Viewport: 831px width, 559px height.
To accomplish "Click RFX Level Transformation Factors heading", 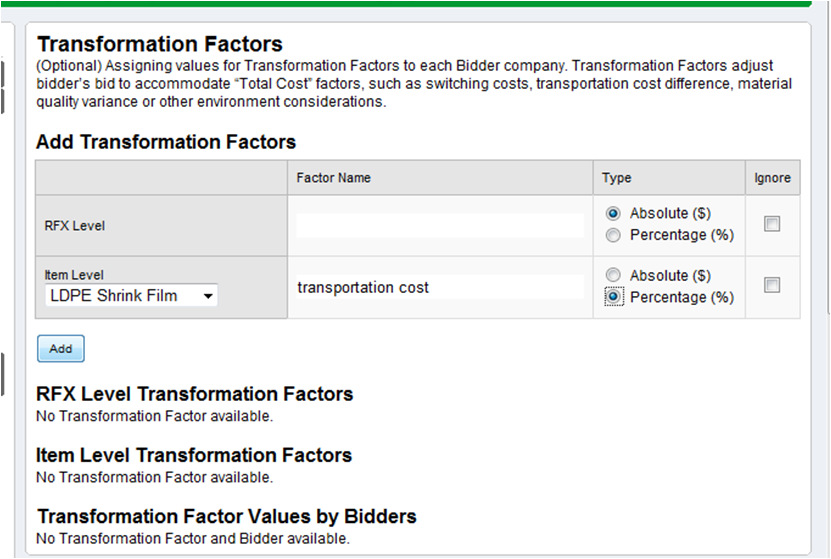I will pyautogui.click(x=194, y=394).
